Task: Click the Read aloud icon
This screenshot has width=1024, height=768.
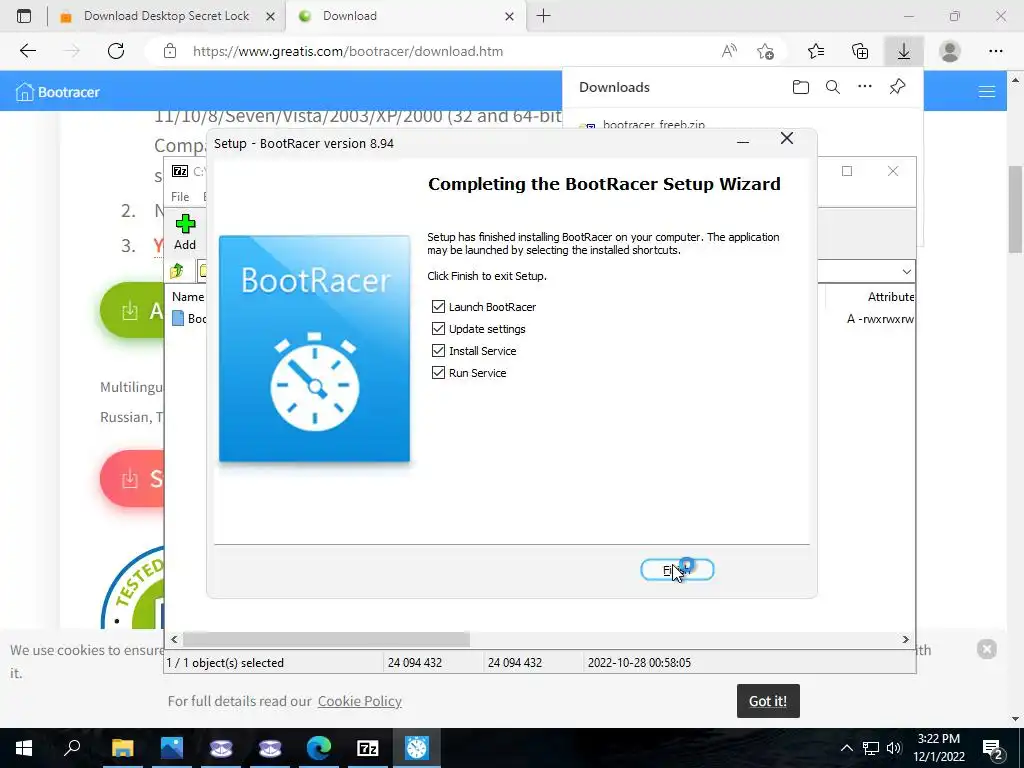Action: tap(729, 51)
